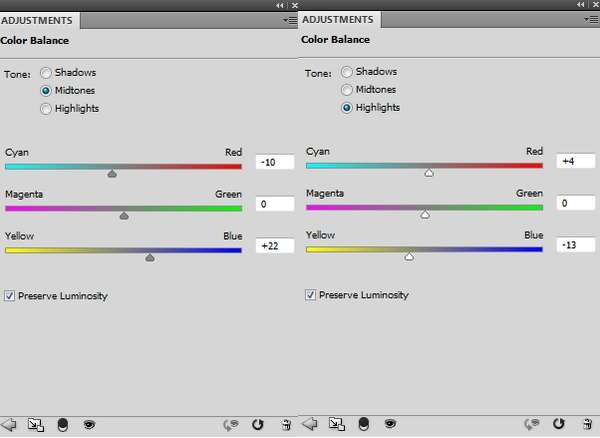Close the left Adjustments panel

coord(294,5)
